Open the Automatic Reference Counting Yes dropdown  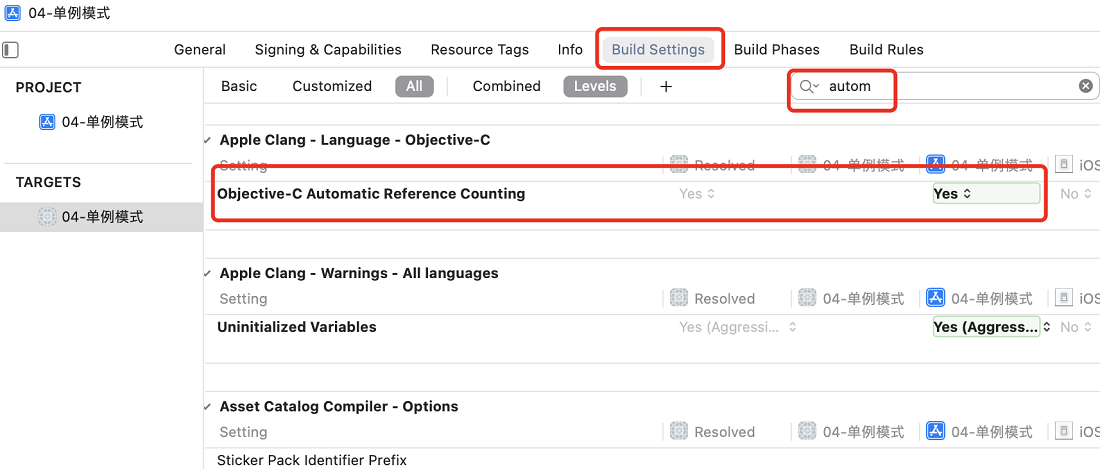(986, 193)
